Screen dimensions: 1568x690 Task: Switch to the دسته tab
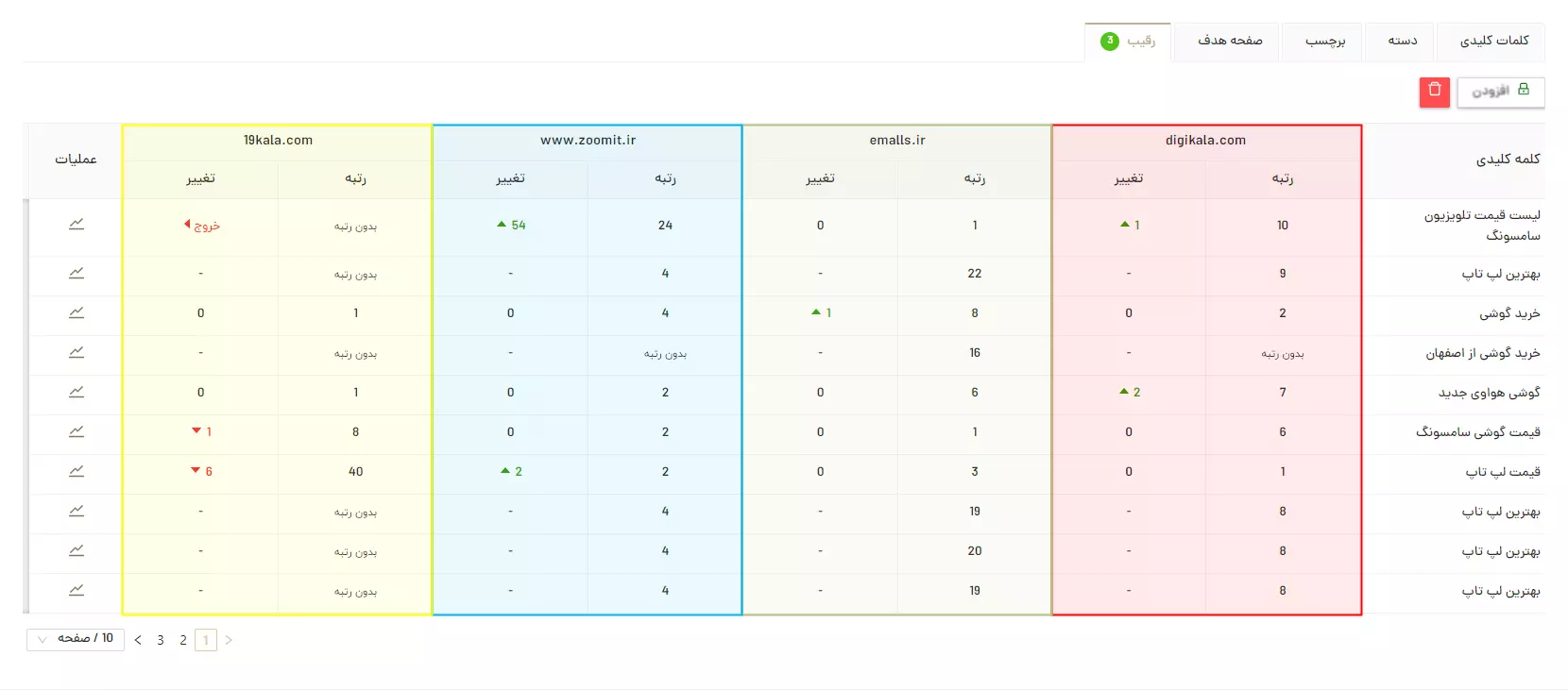tap(1402, 41)
